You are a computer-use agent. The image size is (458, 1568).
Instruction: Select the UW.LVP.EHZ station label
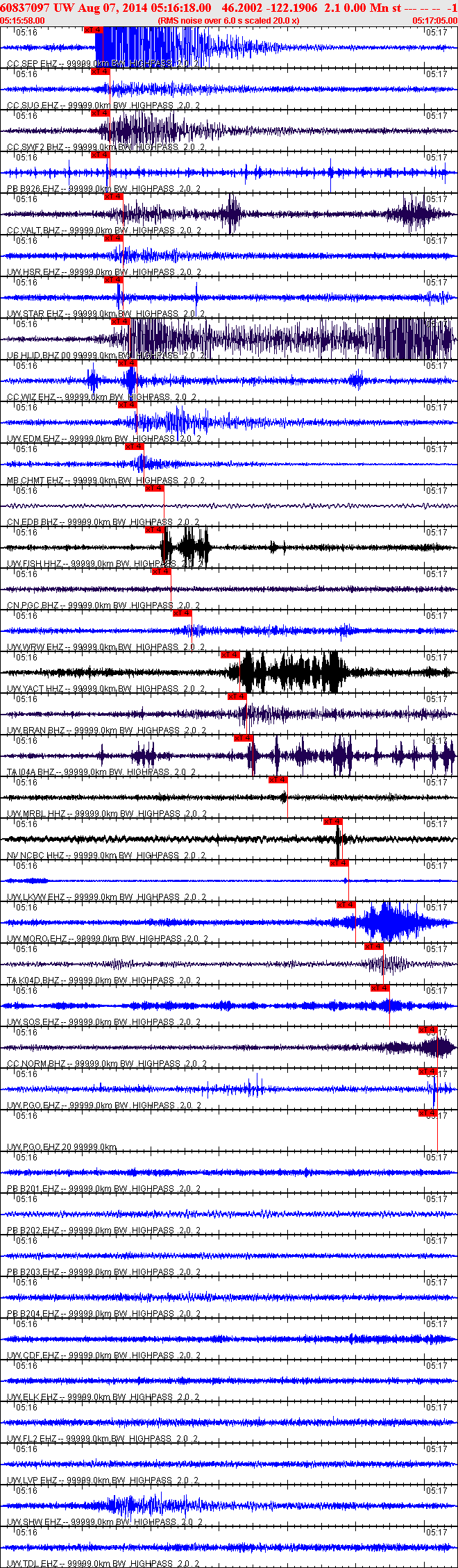point(103,1481)
